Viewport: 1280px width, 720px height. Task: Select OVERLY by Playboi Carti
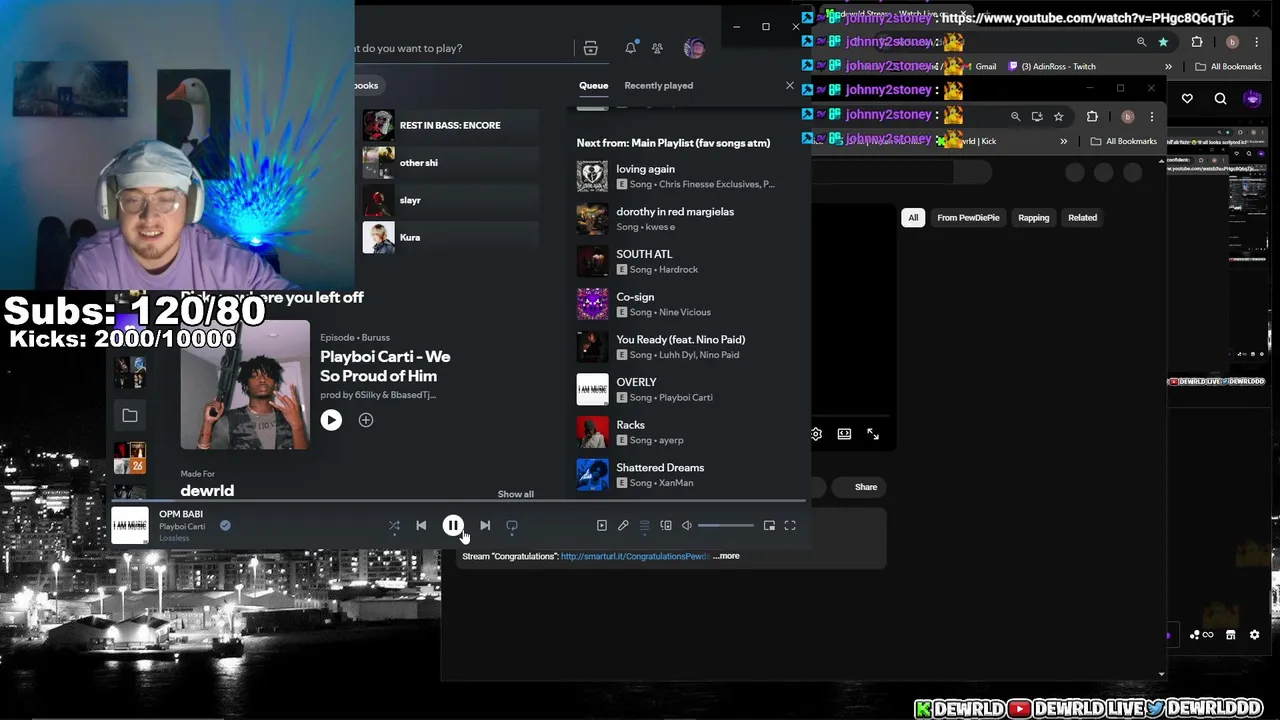tap(688, 389)
